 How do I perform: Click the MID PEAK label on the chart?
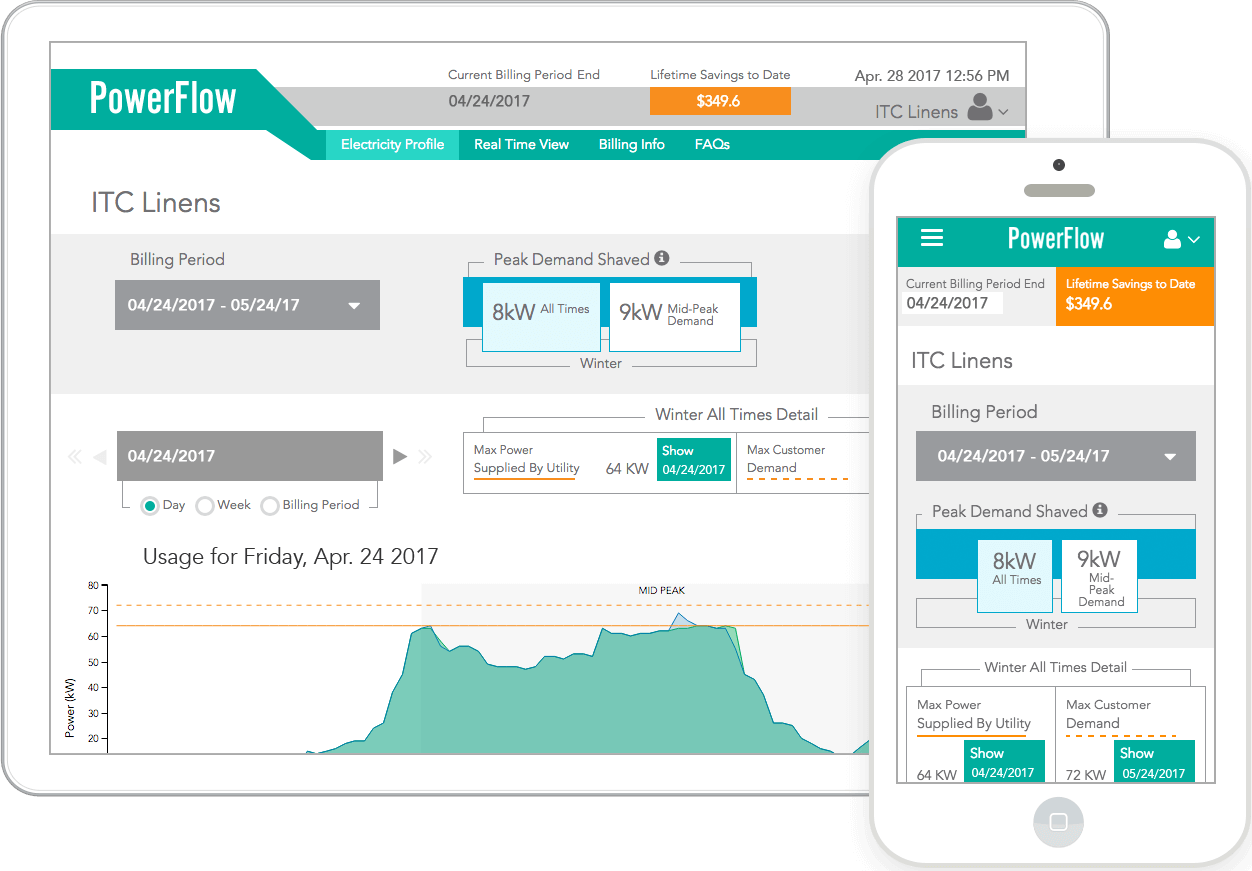coord(662,591)
